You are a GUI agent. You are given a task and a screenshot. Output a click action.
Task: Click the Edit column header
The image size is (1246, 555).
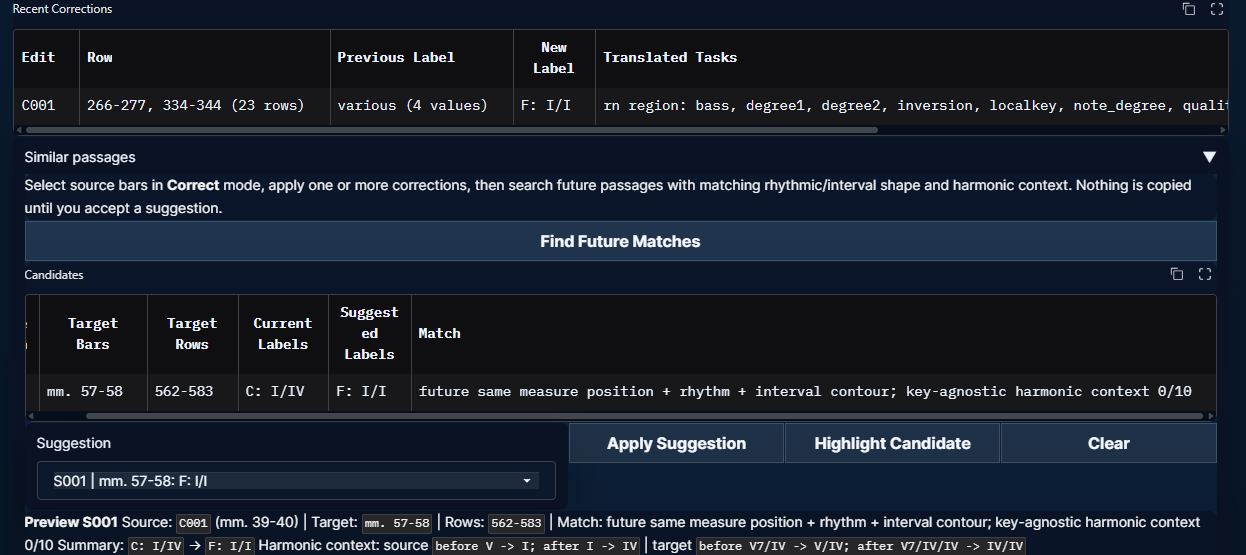pos(46,58)
